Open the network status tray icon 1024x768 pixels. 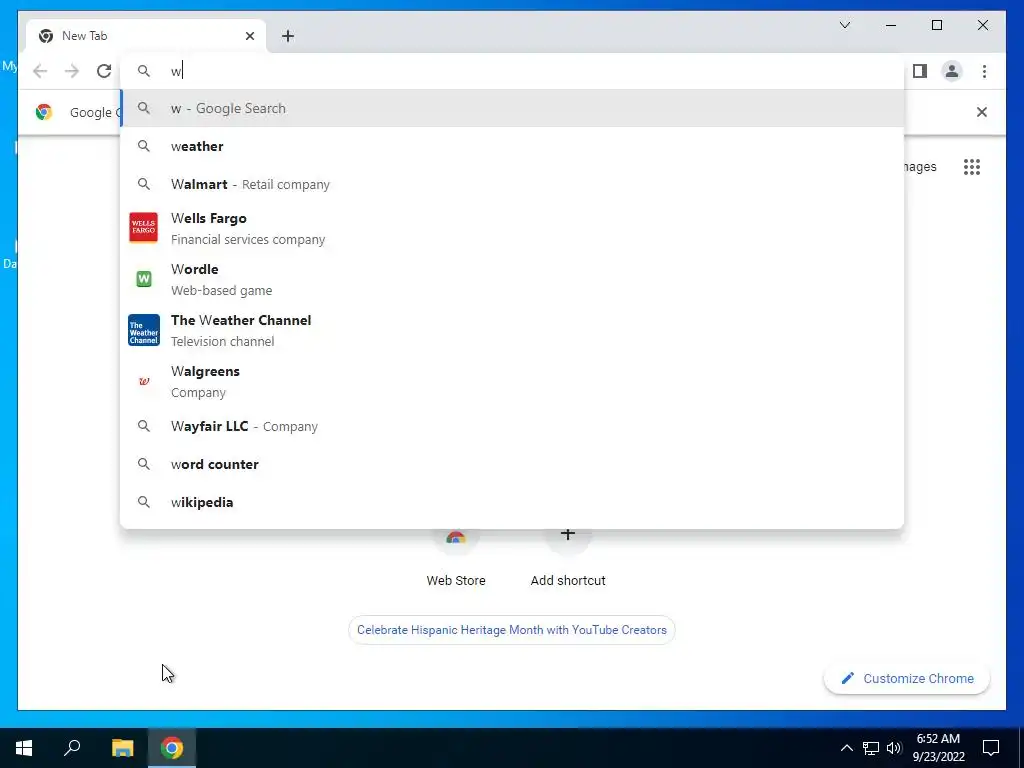(x=871, y=748)
